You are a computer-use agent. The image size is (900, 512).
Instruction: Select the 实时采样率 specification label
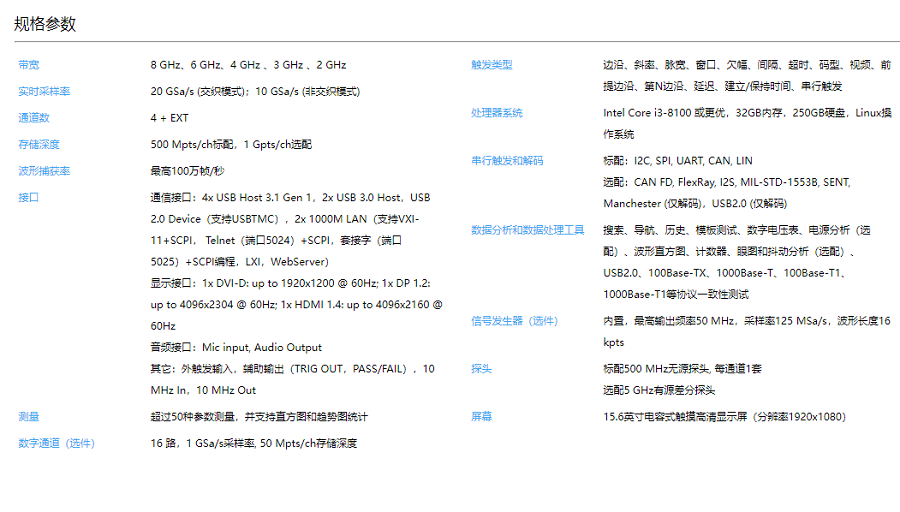[x=44, y=91]
